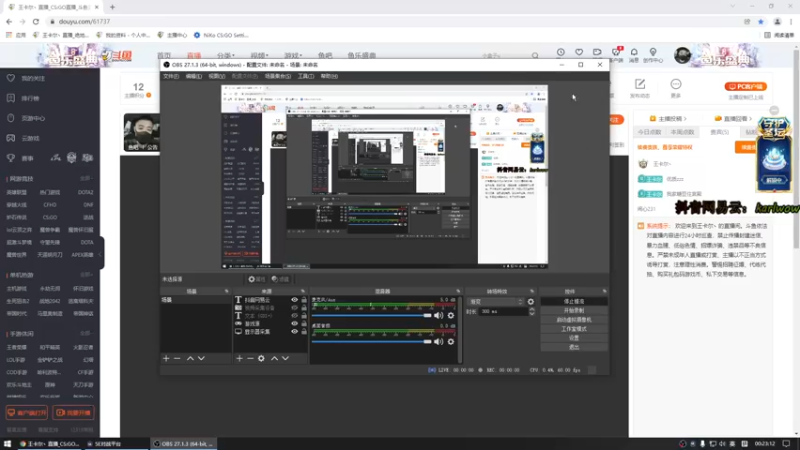Viewport: 800px width, 450px height.
Task: Move the scene down in the scenes list
Action: (x=201, y=359)
